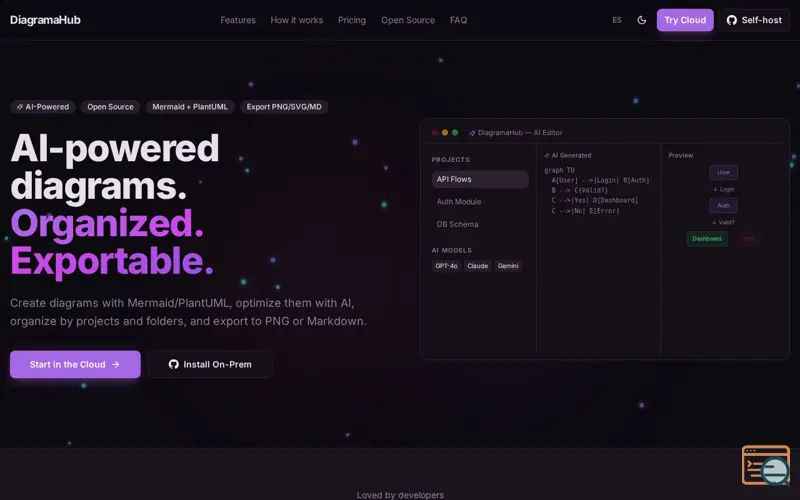The width and height of the screenshot is (800, 500).
Task: Click the Try Cloud button
Action: coord(685,20)
